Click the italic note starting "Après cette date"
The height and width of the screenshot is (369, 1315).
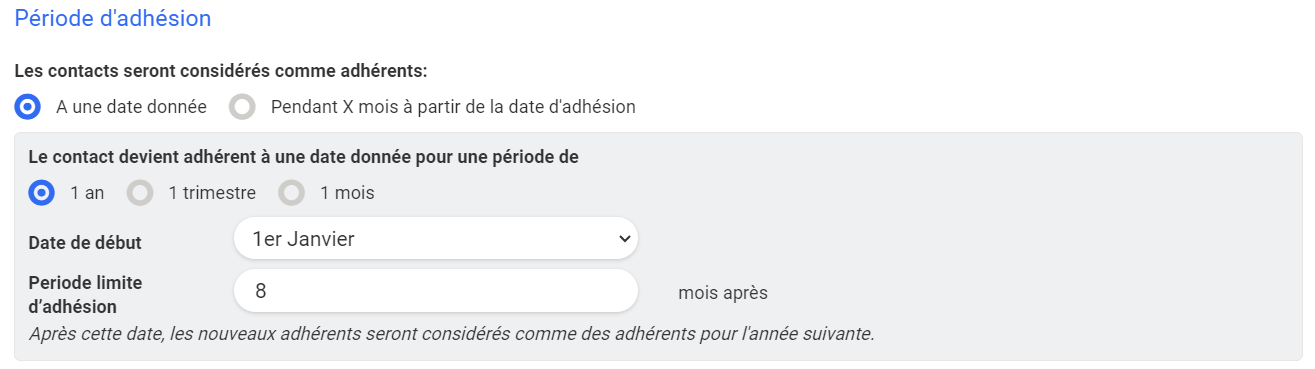pos(451,333)
